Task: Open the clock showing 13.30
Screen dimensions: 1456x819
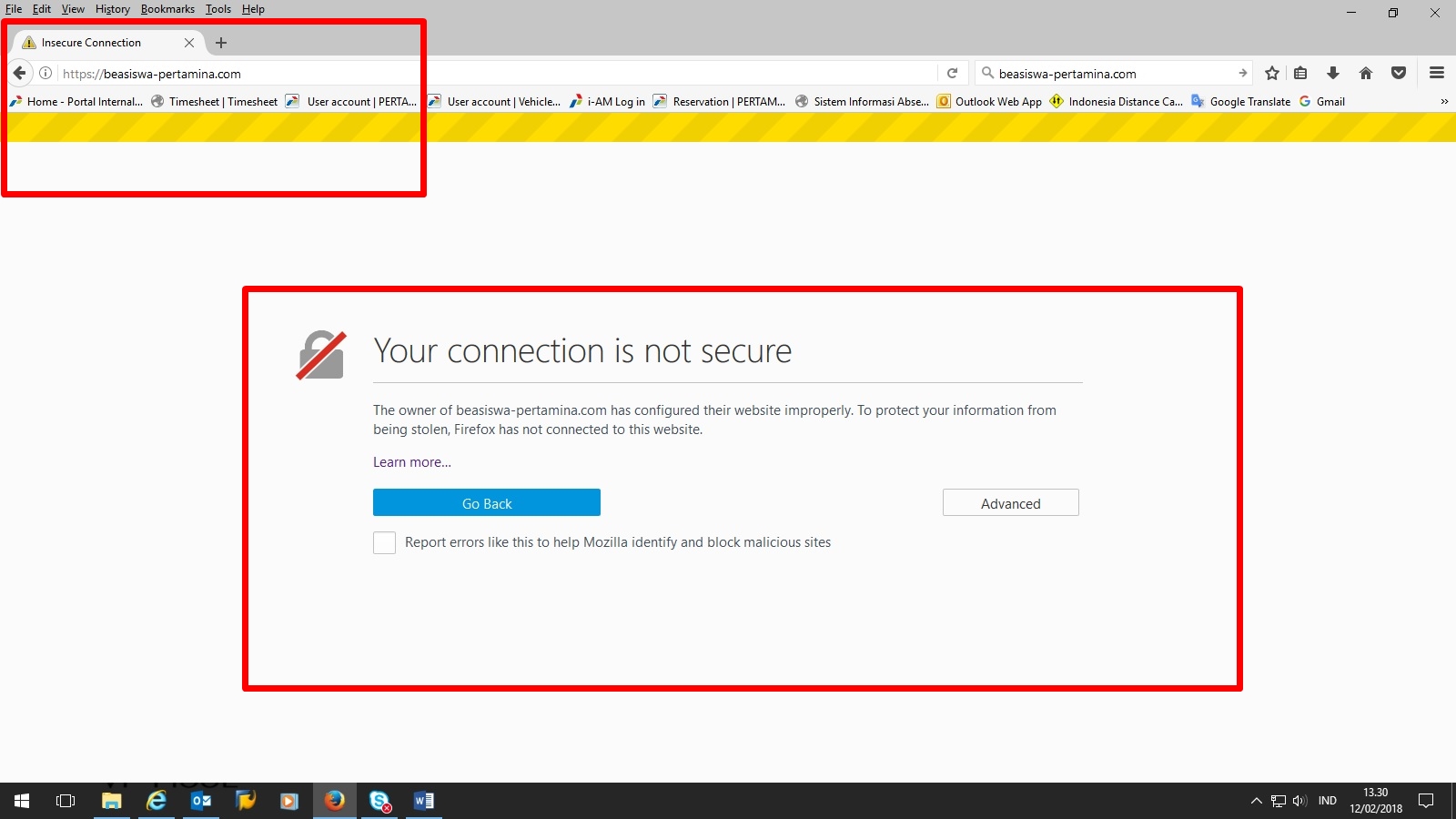Action: tap(1376, 801)
